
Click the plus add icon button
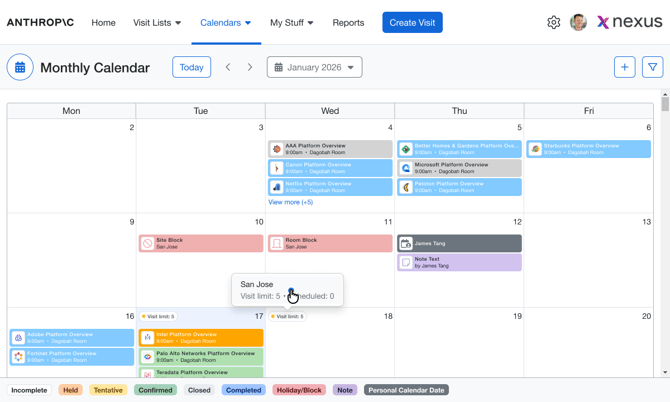[x=625, y=67]
